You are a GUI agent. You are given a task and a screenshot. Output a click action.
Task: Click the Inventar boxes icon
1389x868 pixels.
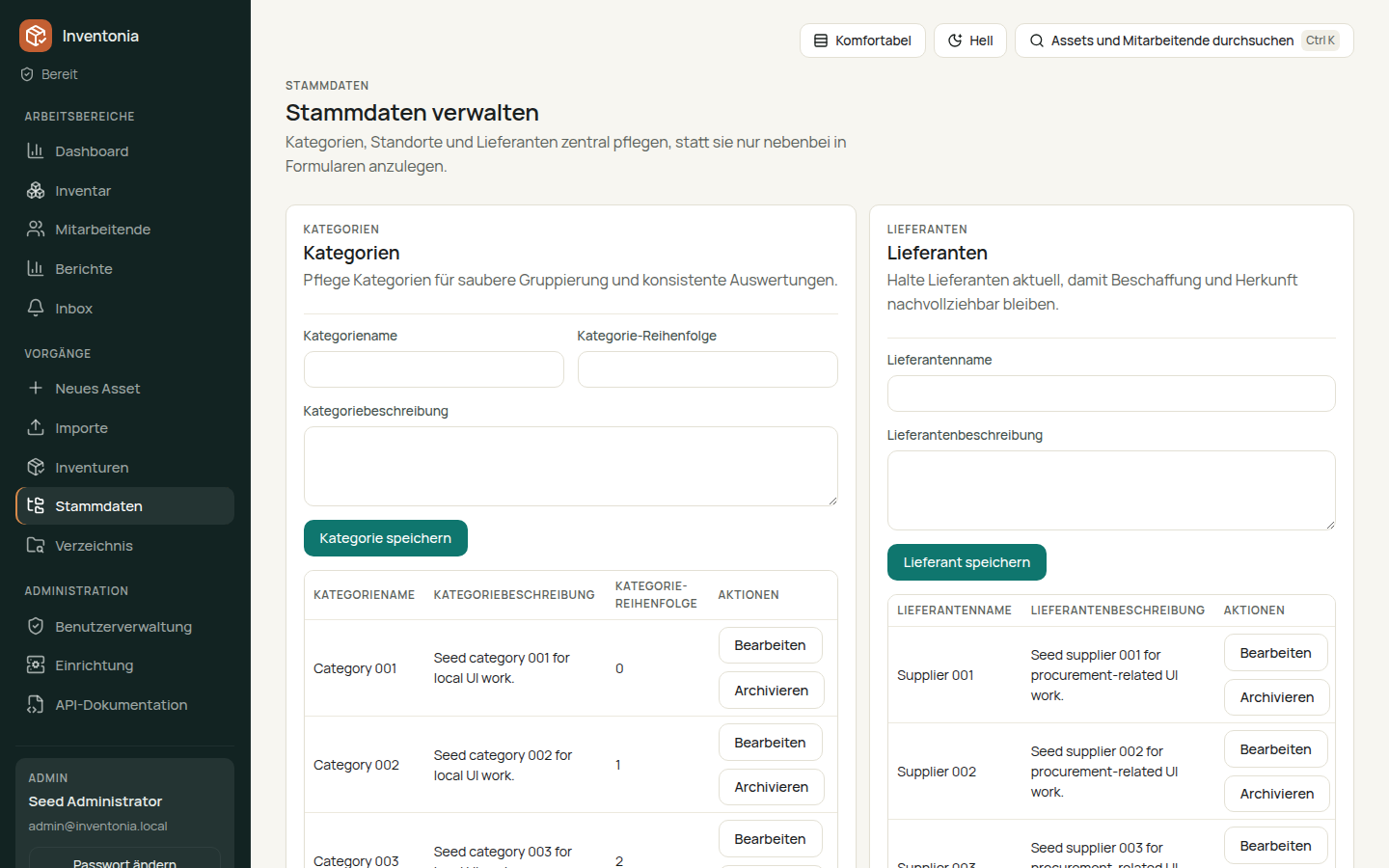click(36, 190)
